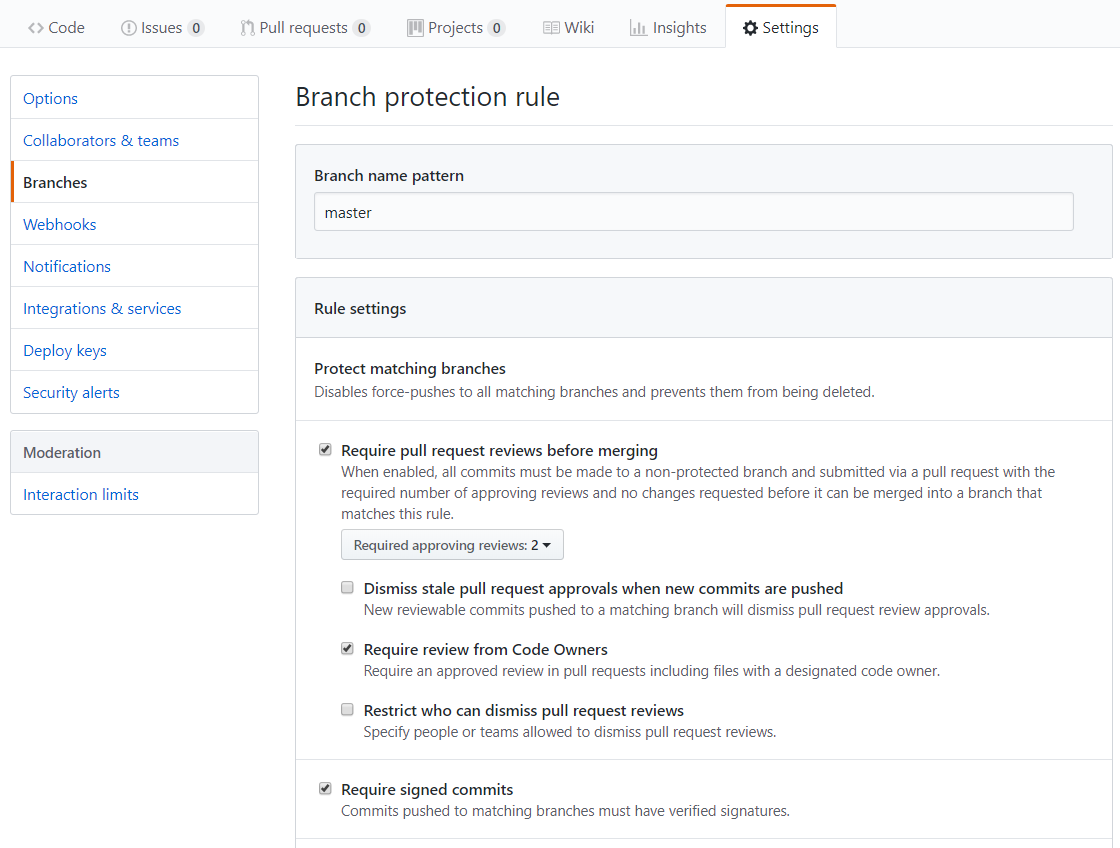Enable Dismiss stale pull request approvals checkbox

click(347, 588)
